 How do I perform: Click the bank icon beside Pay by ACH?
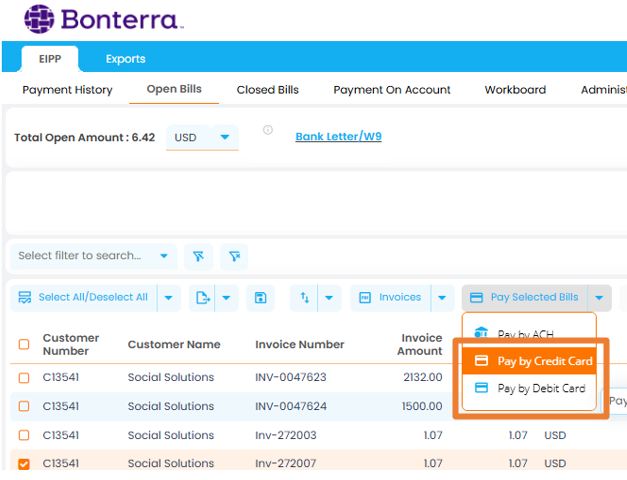click(481, 333)
